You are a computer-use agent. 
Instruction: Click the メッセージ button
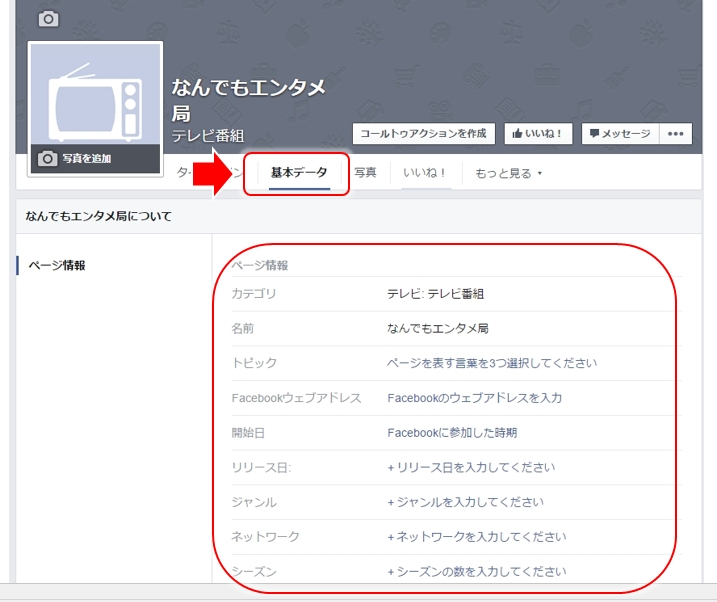click(x=620, y=133)
